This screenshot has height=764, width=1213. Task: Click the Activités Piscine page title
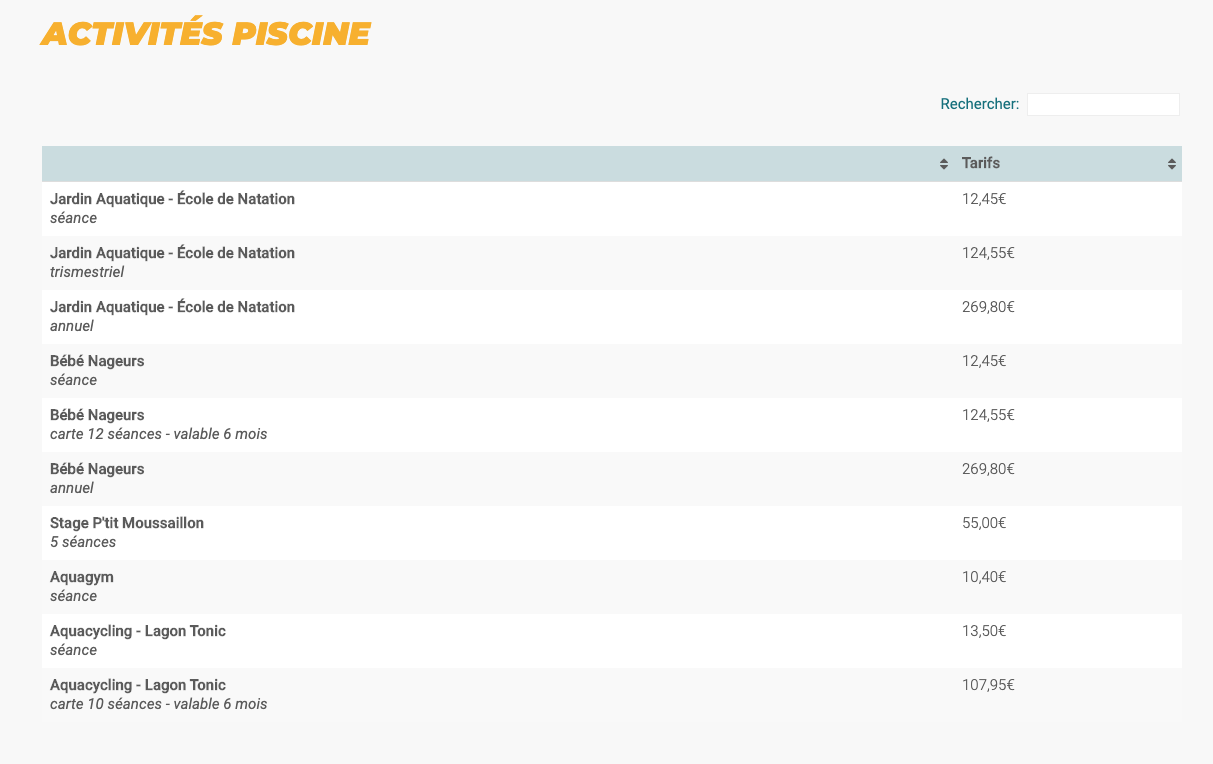(x=206, y=34)
